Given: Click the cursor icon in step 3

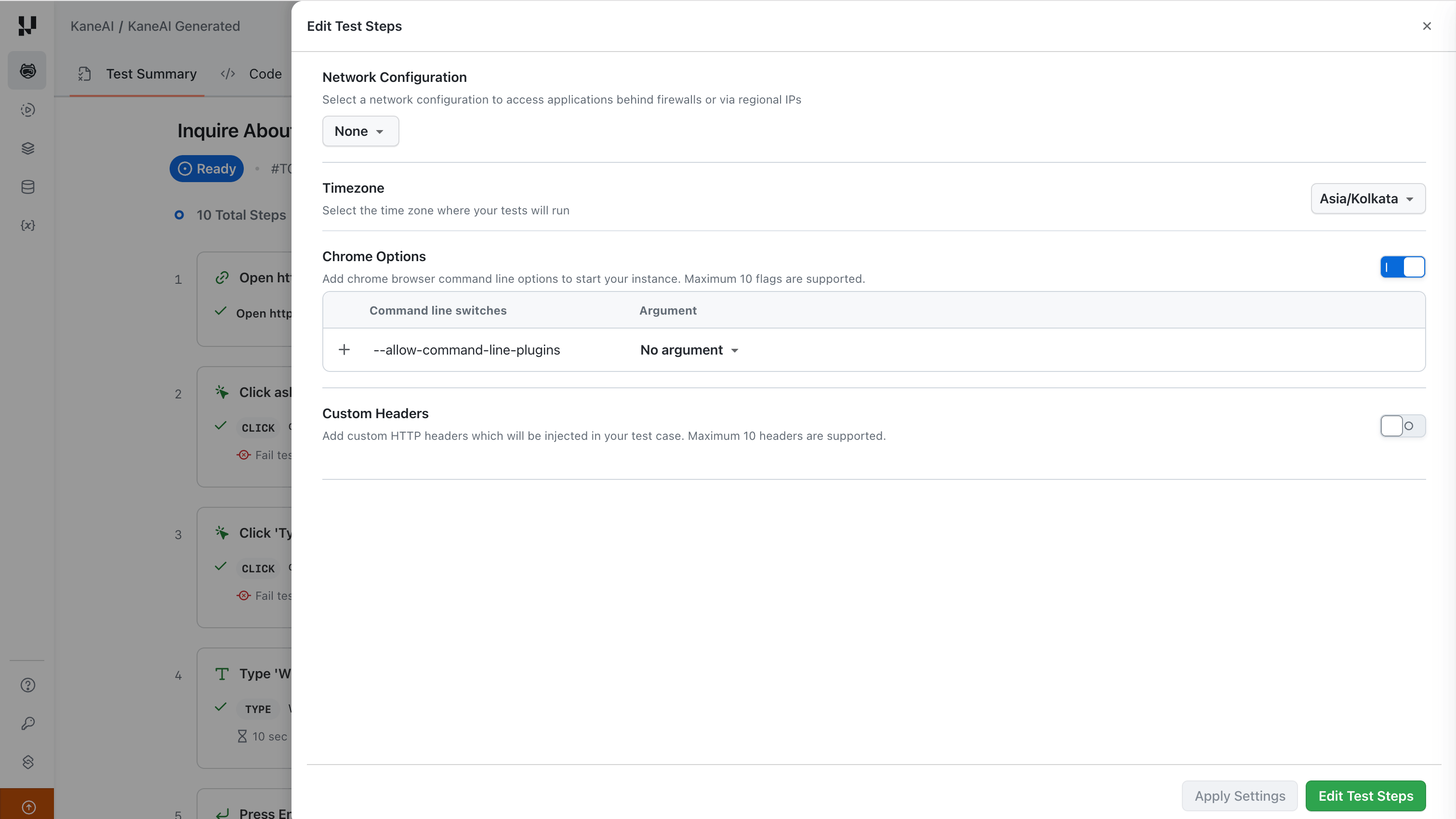Looking at the screenshot, I should click(222, 532).
